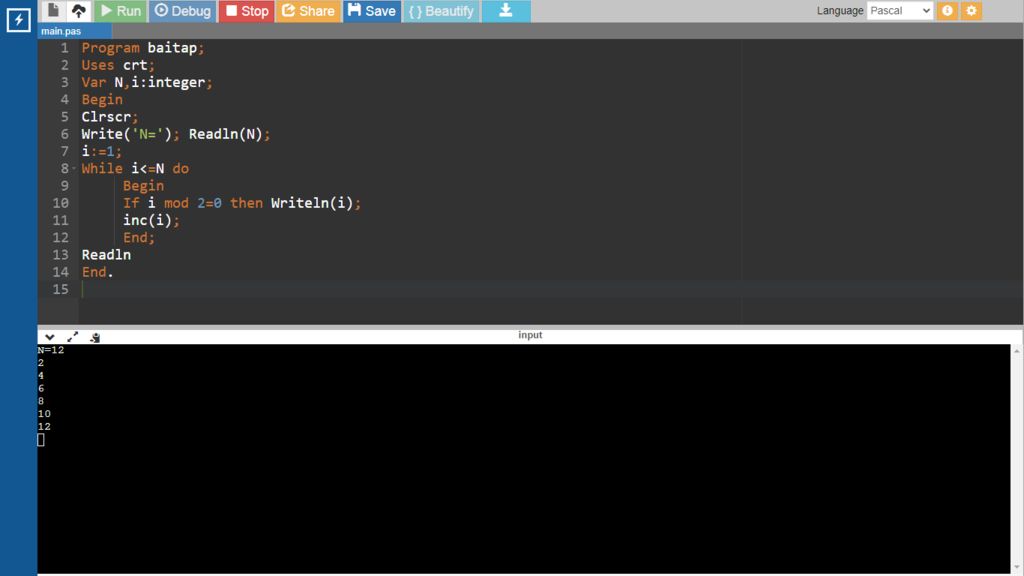Click the 'input' console label

pyautogui.click(x=530, y=334)
